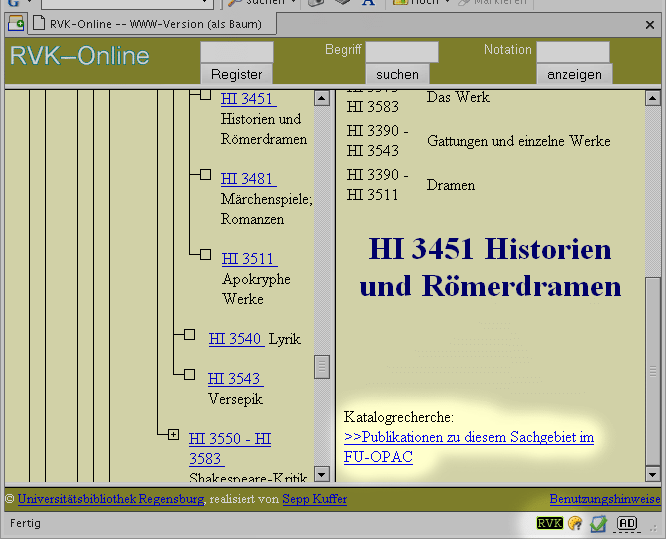Image resolution: width=666 pixels, height=539 pixels.
Task: Click the question mark status bar icon
Action: 575,523
